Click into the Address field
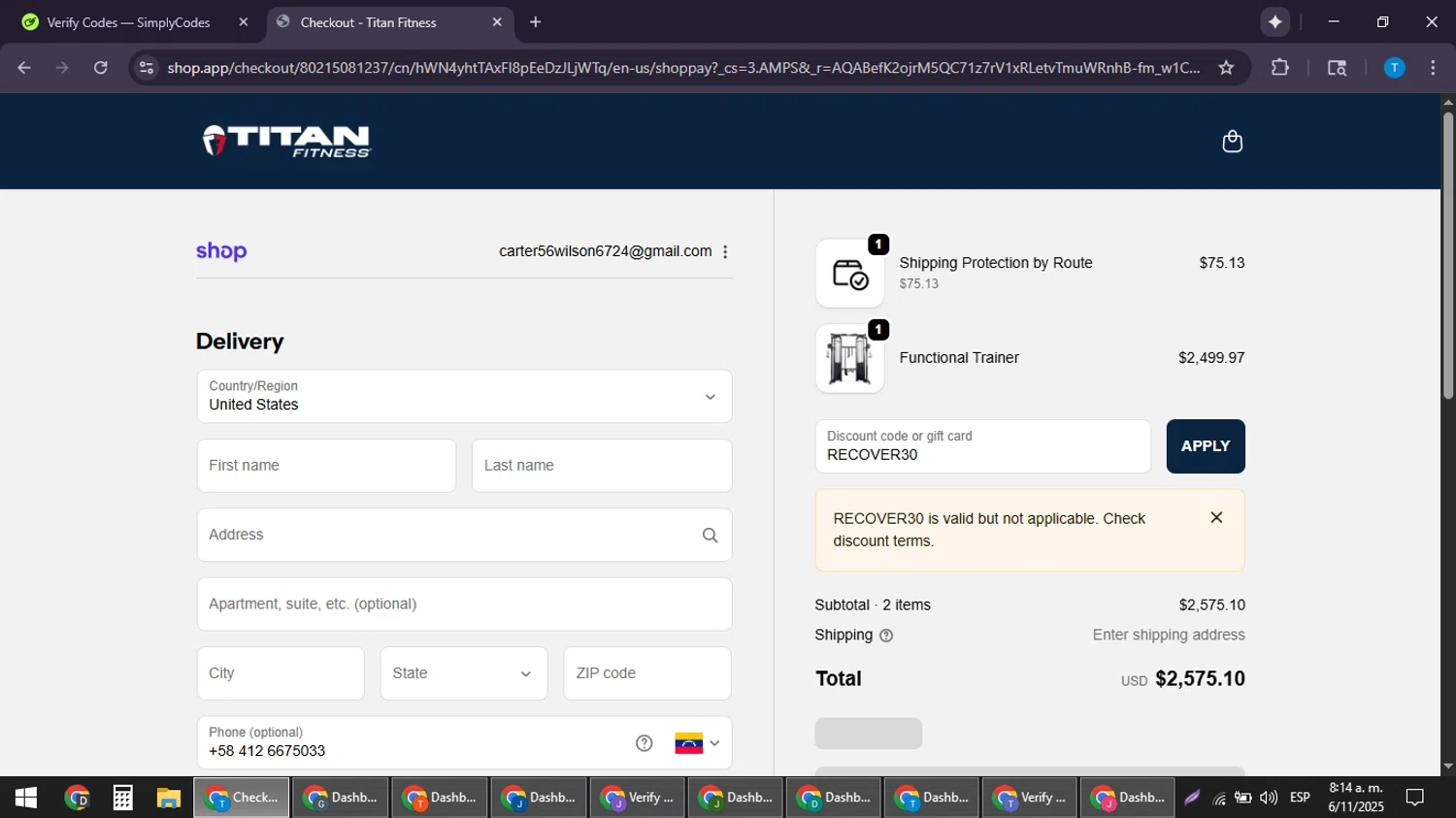This screenshot has width=1456, height=818. [464, 535]
